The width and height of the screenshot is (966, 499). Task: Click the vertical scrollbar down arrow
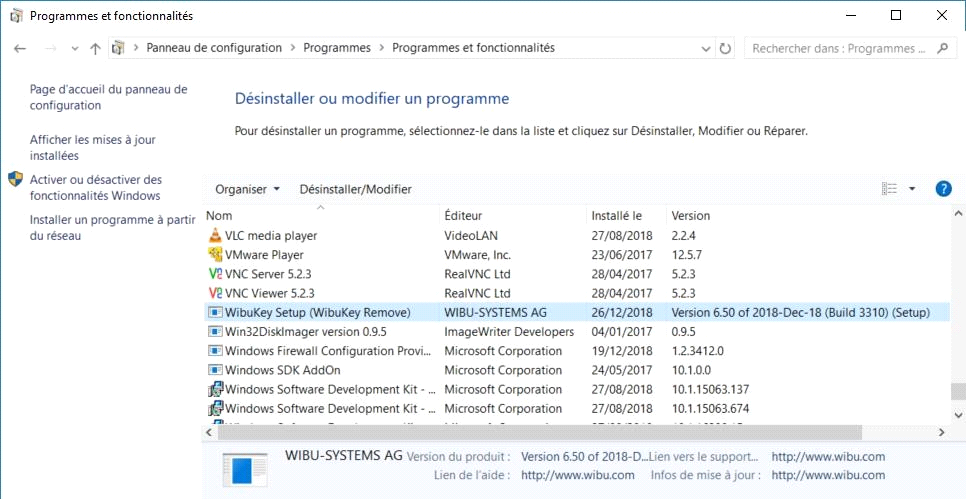(x=957, y=415)
